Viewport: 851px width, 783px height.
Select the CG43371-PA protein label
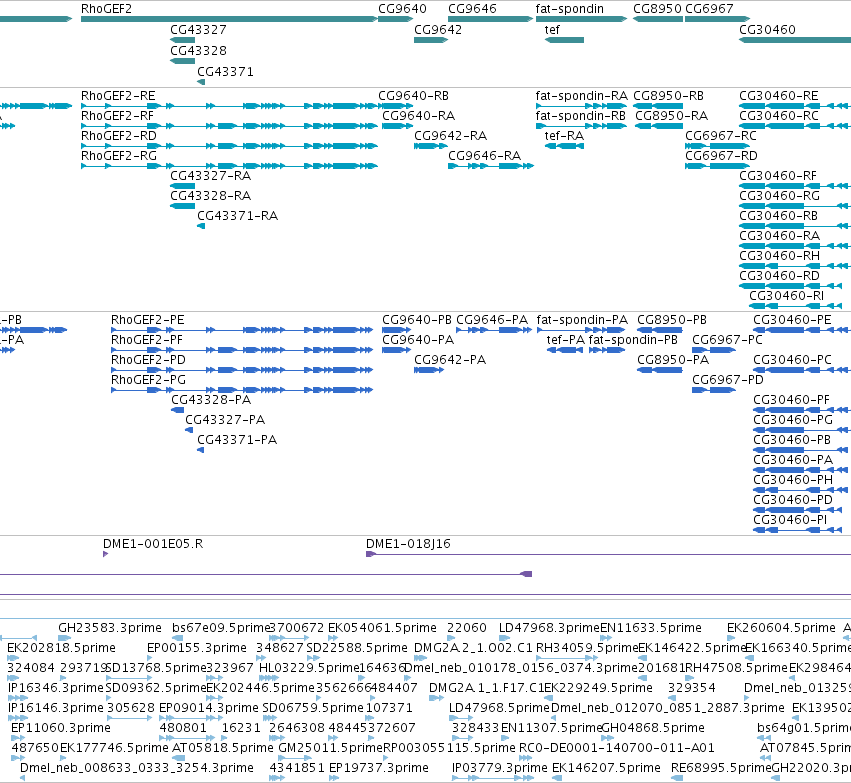pyautogui.click(x=237, y=440)
